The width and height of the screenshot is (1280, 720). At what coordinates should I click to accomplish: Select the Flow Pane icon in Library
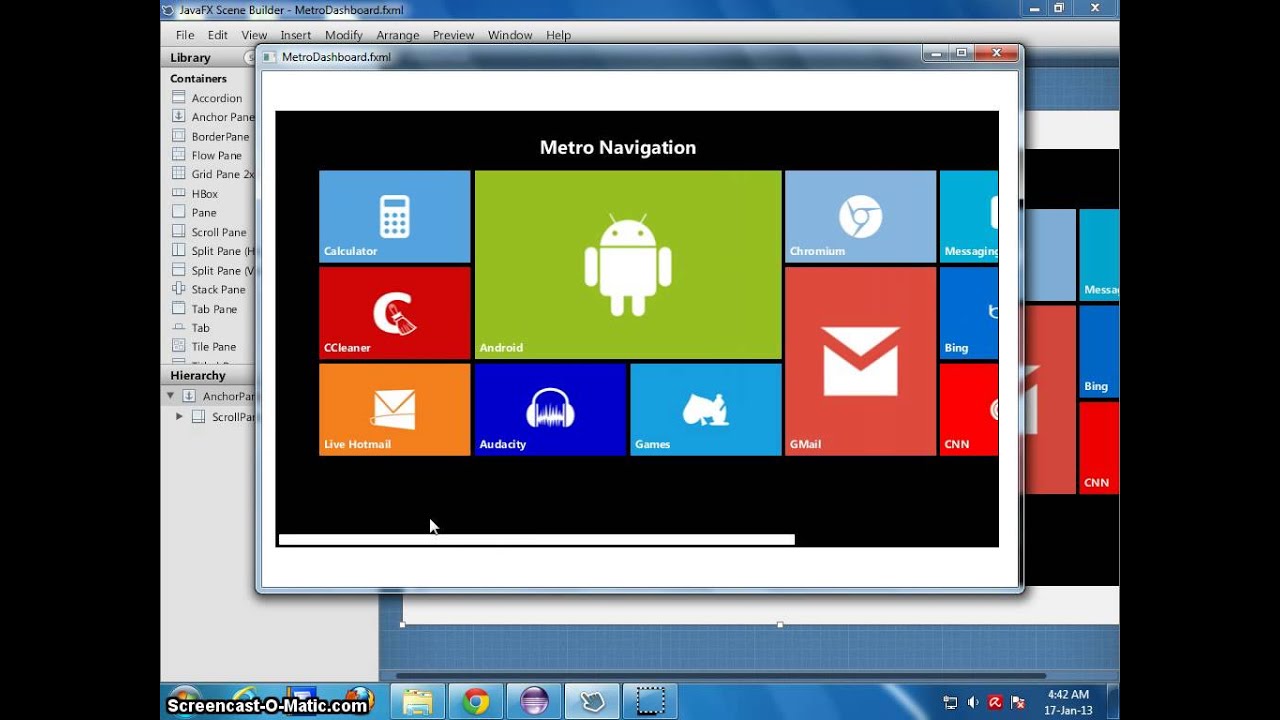(x=179, y=155)
